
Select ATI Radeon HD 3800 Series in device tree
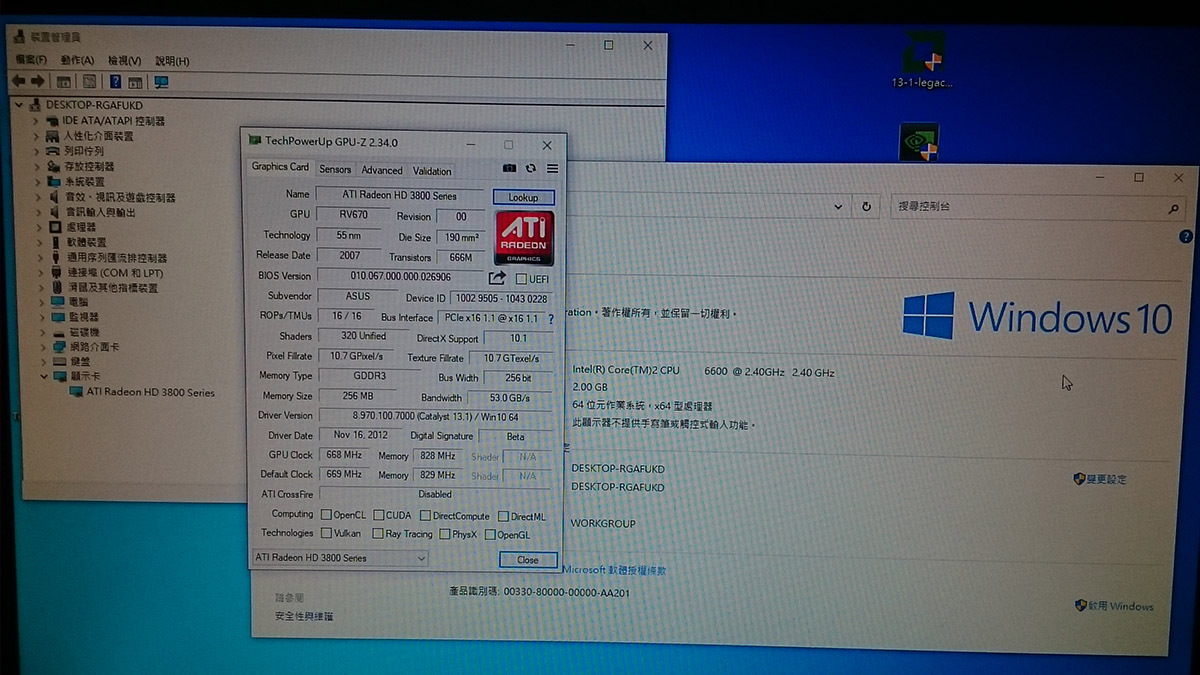point(150,392)
